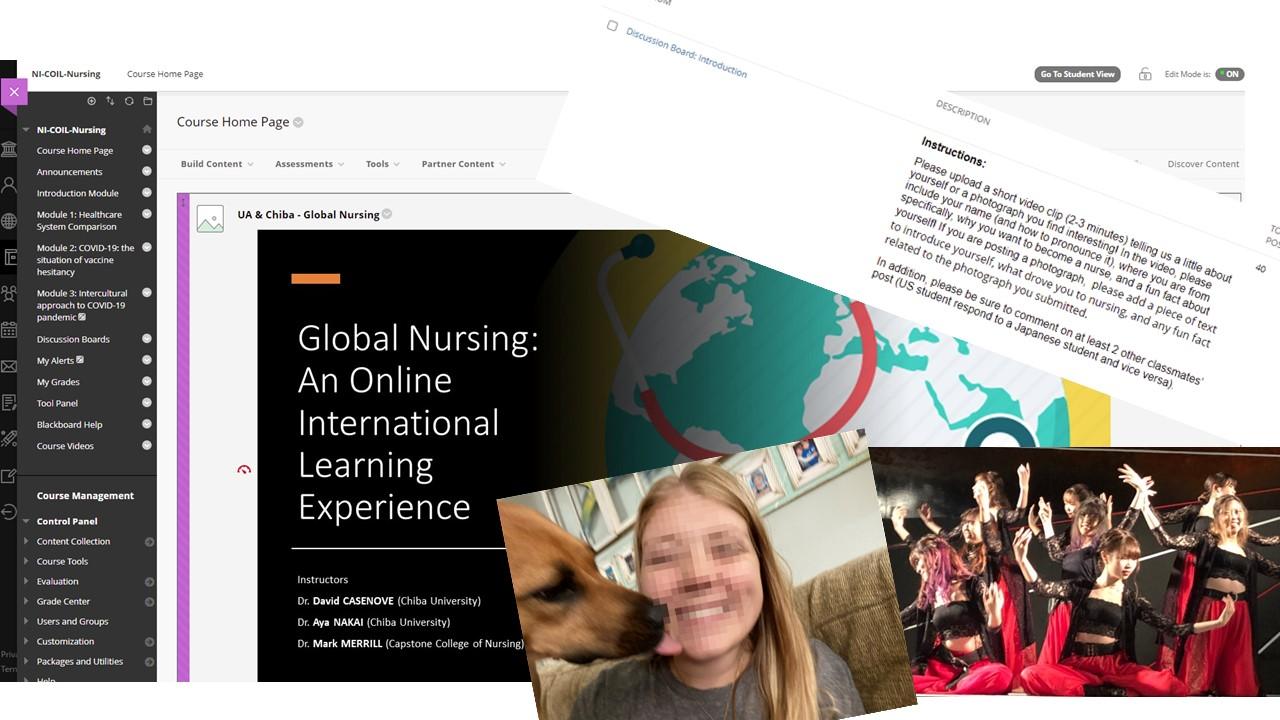The height and width of the screenshot is (720, 1280).
Task: Open the Assessments dropdown
Action: click(310, 164)
